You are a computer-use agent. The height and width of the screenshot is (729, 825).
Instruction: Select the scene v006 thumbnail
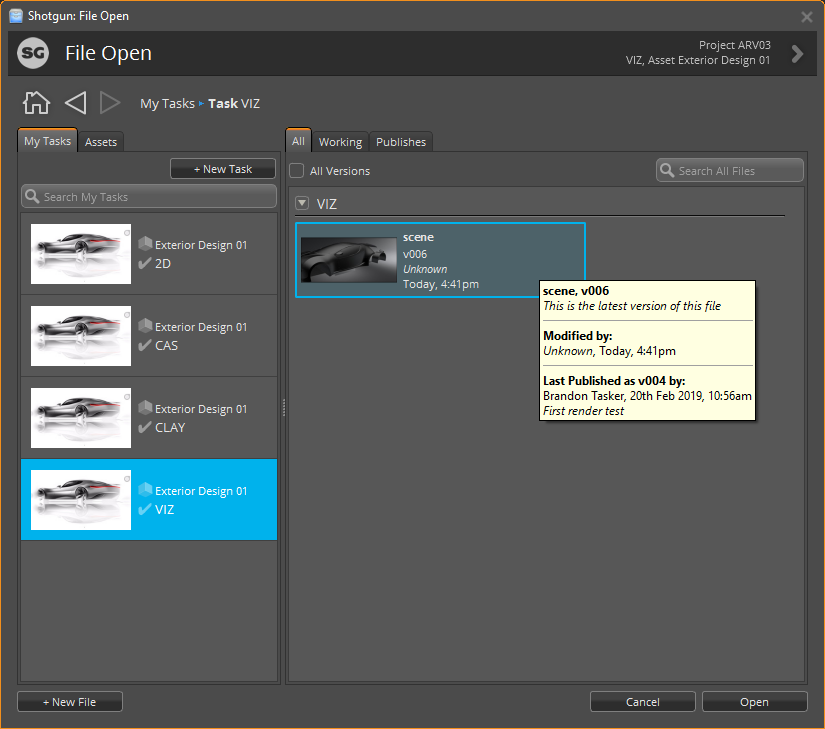[x=348, y=258]
